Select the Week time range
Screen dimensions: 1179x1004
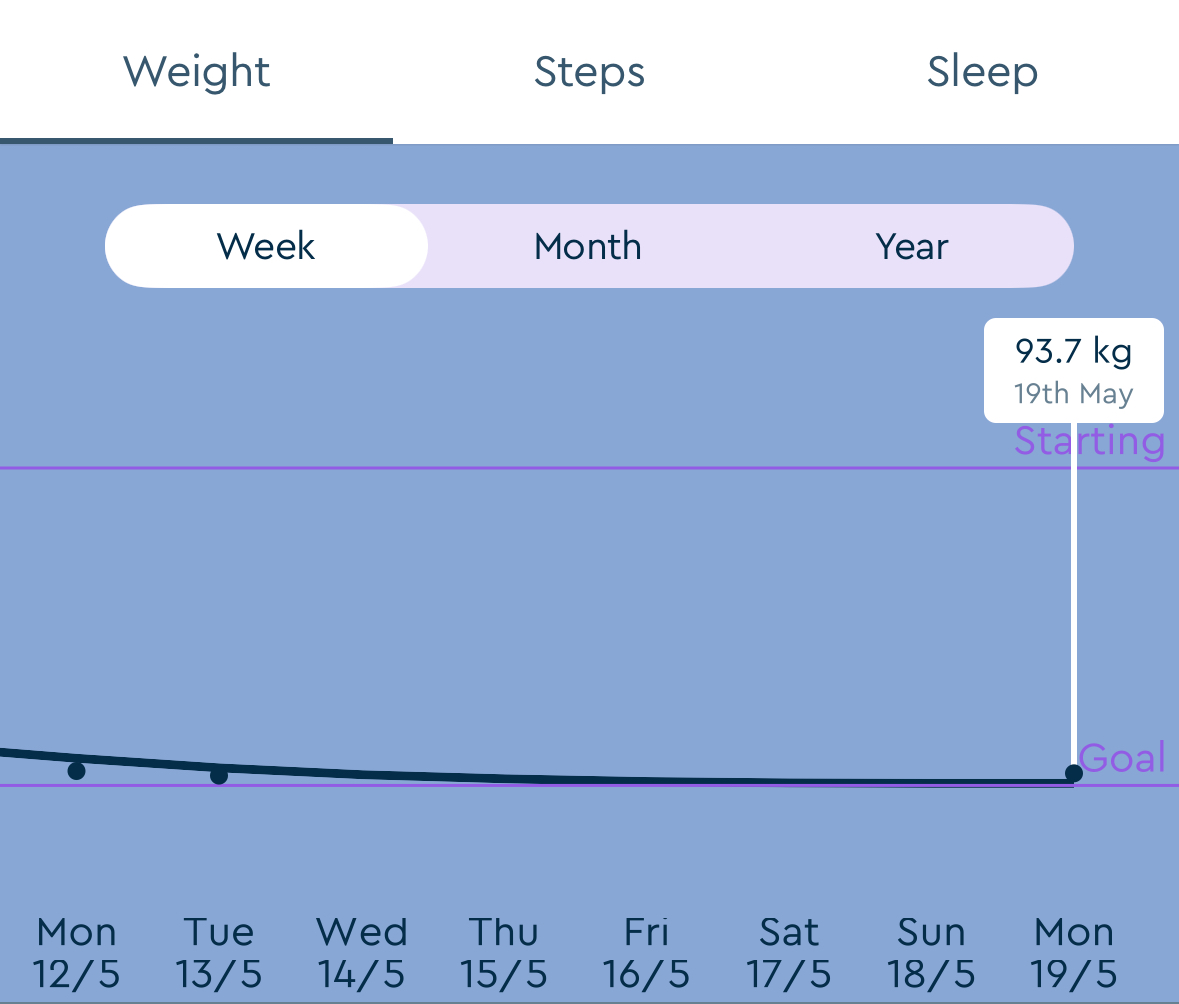click(x=266, y=246)
